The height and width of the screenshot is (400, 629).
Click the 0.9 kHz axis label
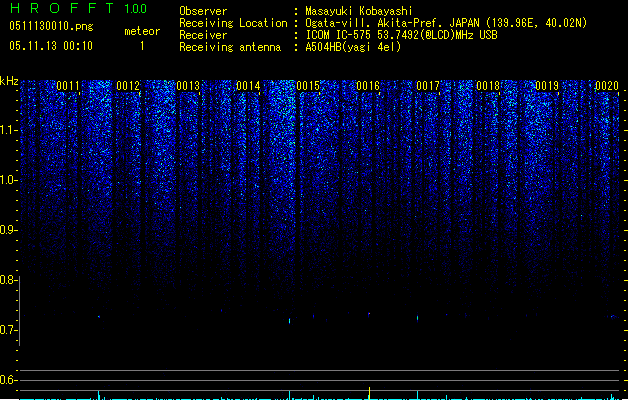8,230
